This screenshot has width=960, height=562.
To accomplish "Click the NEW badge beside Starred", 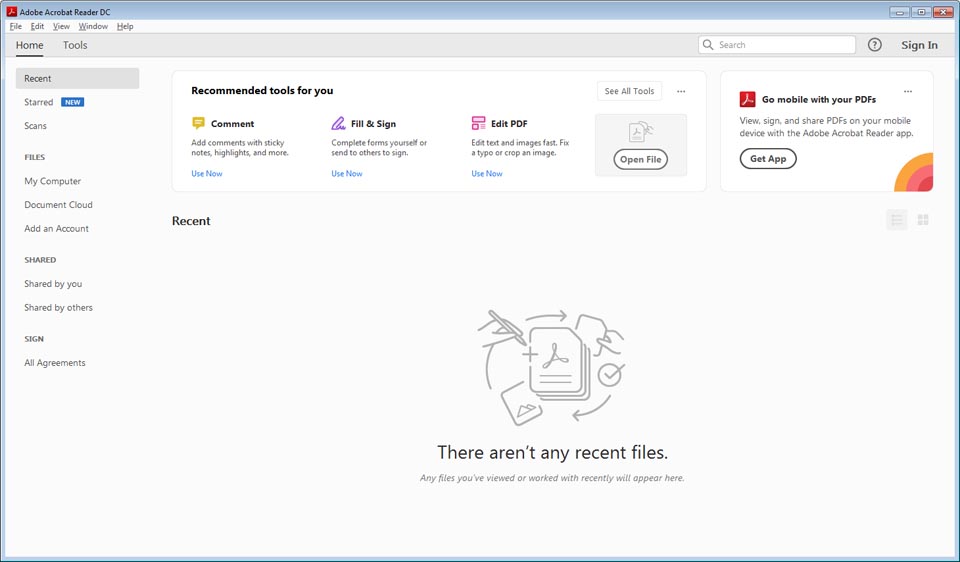I will coord(73,102).
